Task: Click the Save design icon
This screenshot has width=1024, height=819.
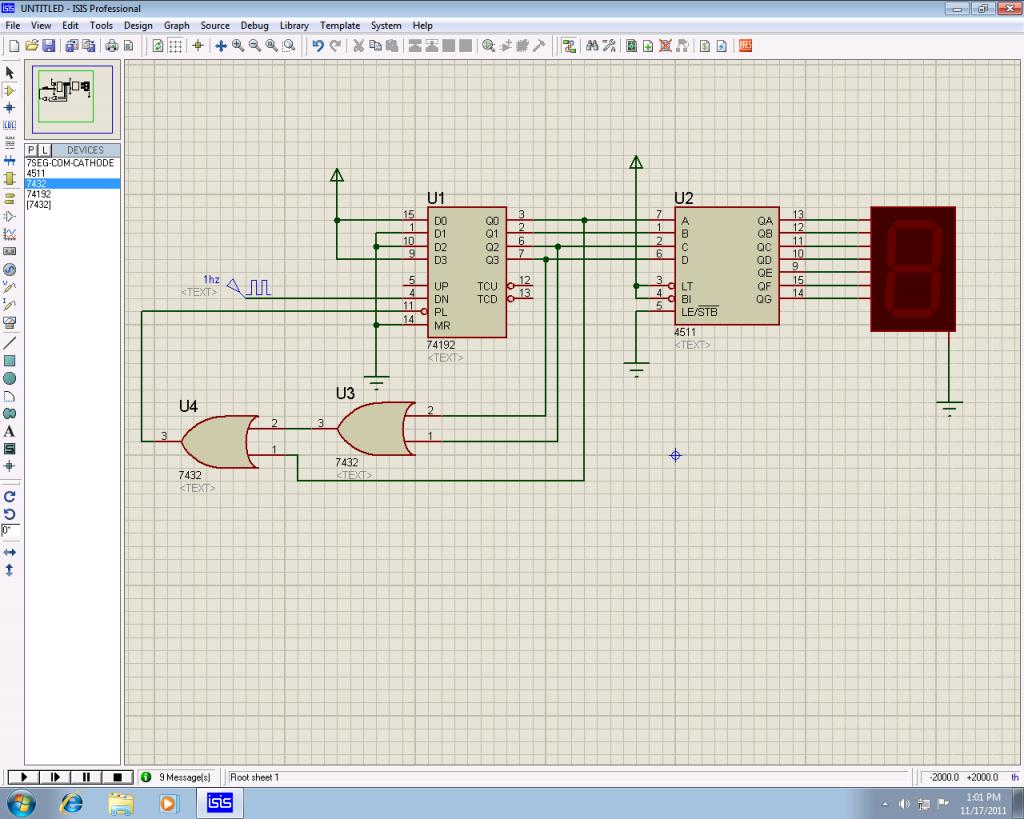Action: (47, 45)
